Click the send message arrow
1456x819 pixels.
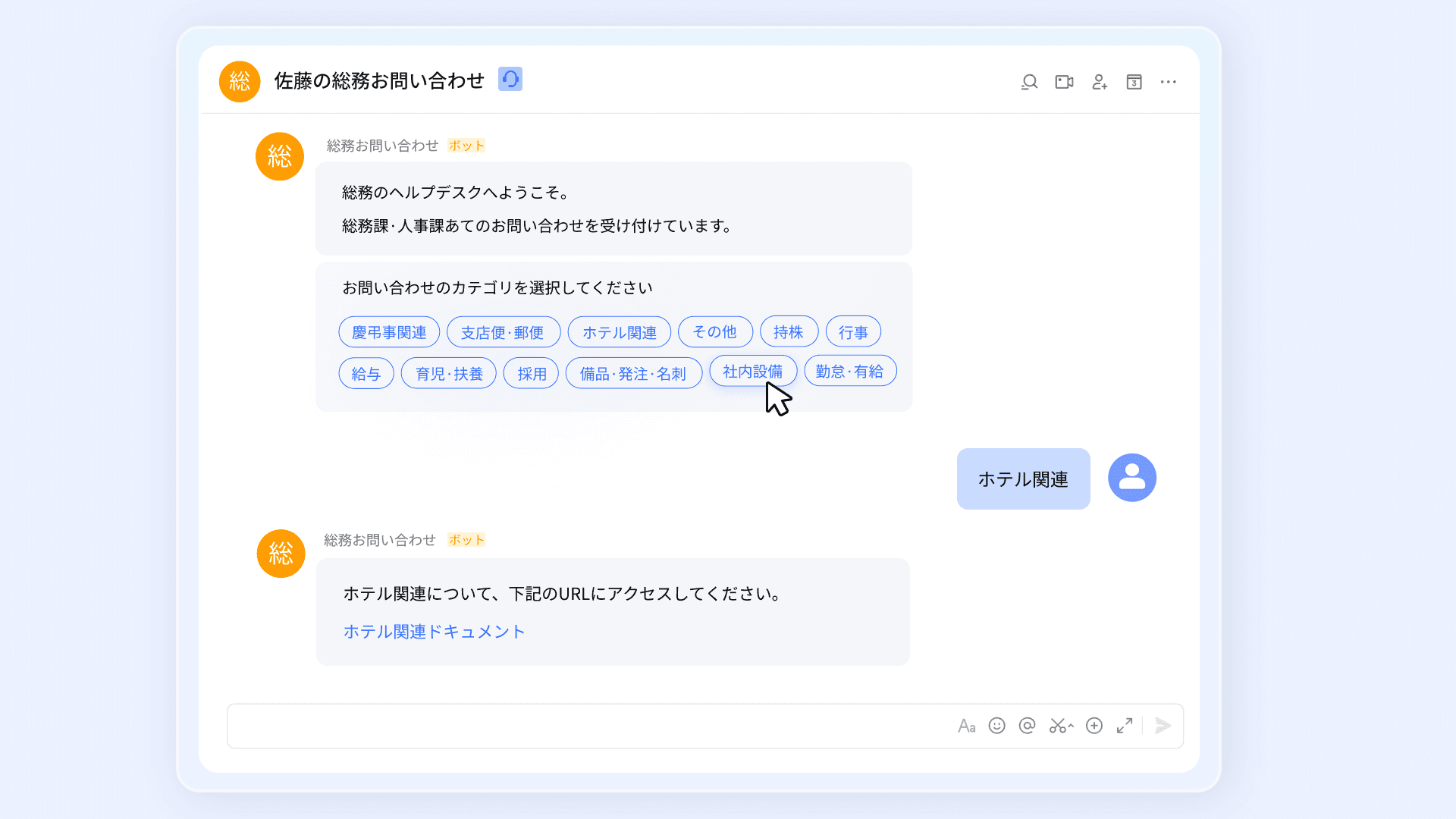tap(1163, 726)
